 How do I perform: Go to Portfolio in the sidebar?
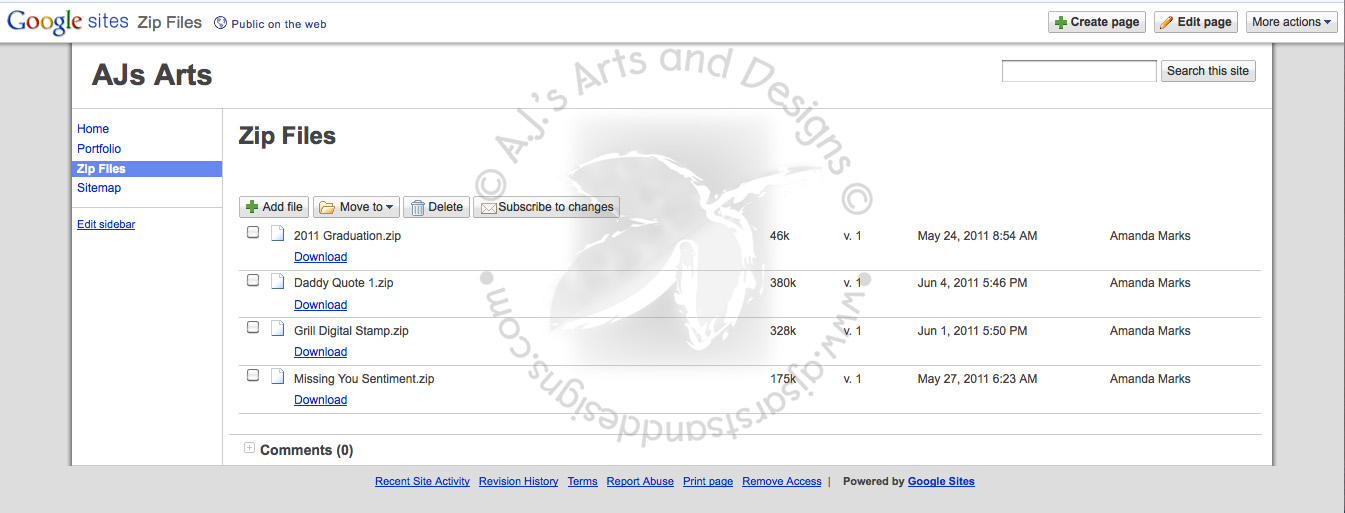pos(99,149)
